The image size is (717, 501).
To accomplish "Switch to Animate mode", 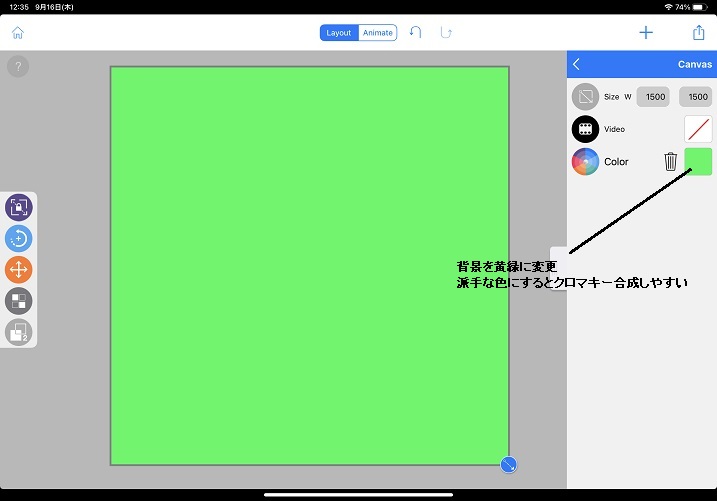I will tap(378, 33).
